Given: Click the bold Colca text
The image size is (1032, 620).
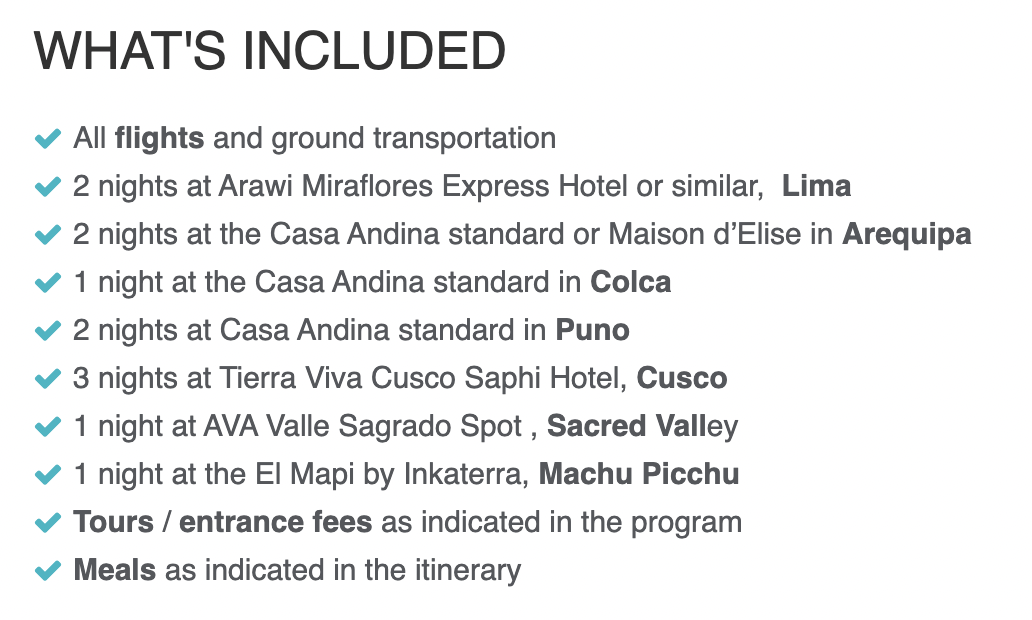Looking at the screenshot, I should coord(631,282).
